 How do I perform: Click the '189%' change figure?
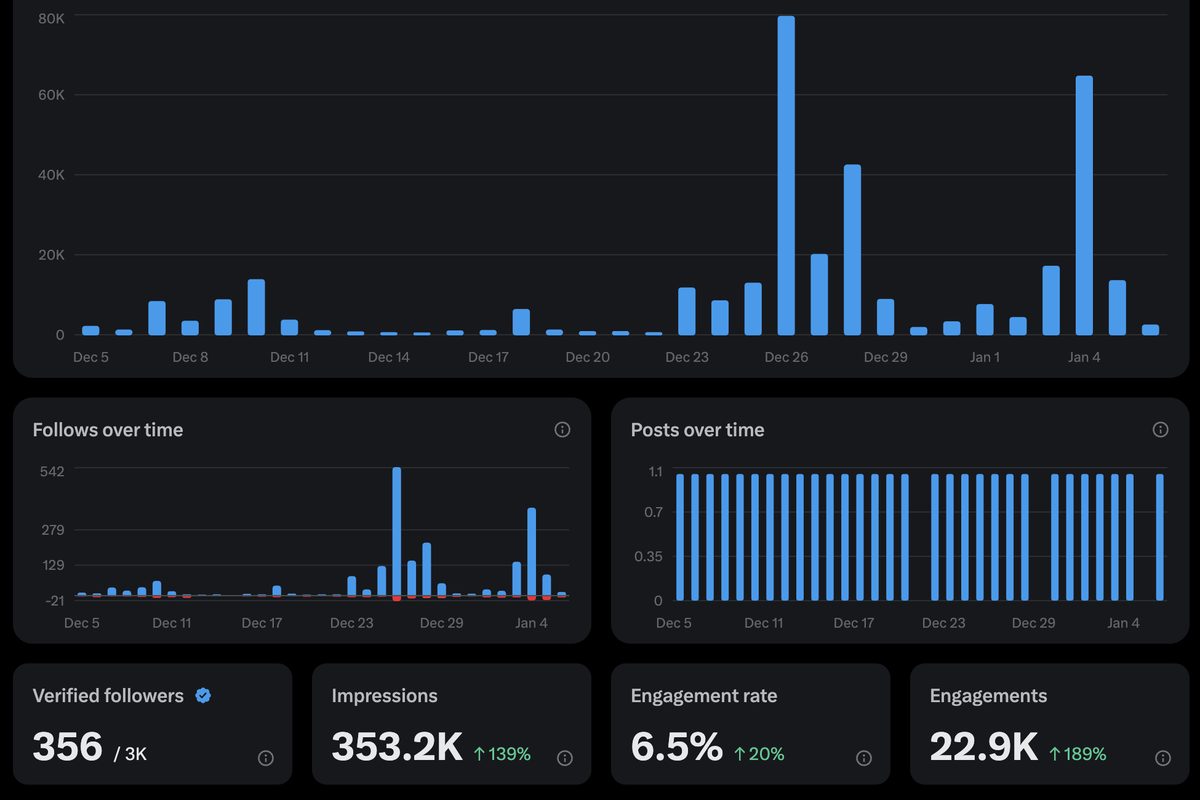point(1085,754)
